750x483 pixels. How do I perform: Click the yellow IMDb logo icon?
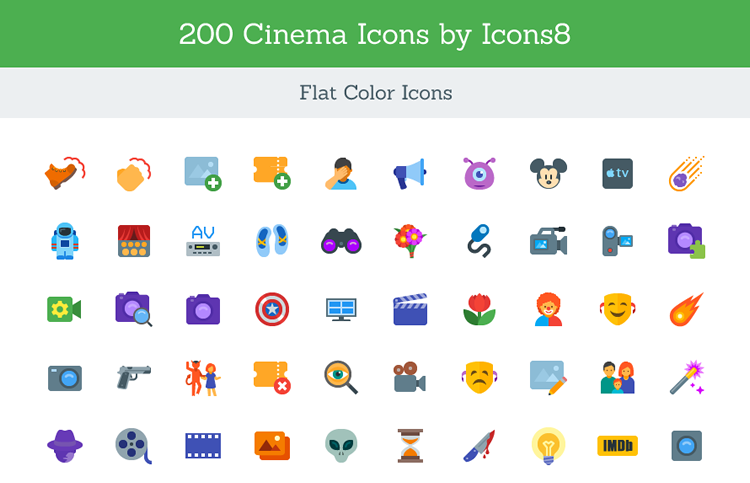[x=617, y=445]
